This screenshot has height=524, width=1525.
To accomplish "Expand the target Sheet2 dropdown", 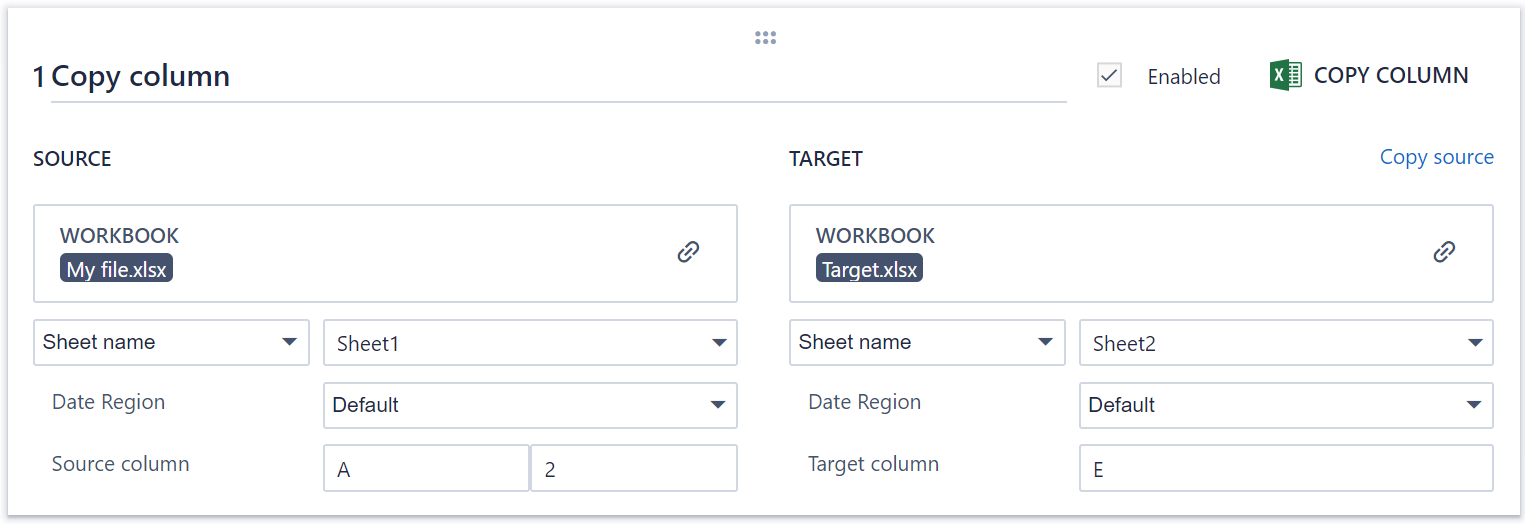I will pos(1286,343).
